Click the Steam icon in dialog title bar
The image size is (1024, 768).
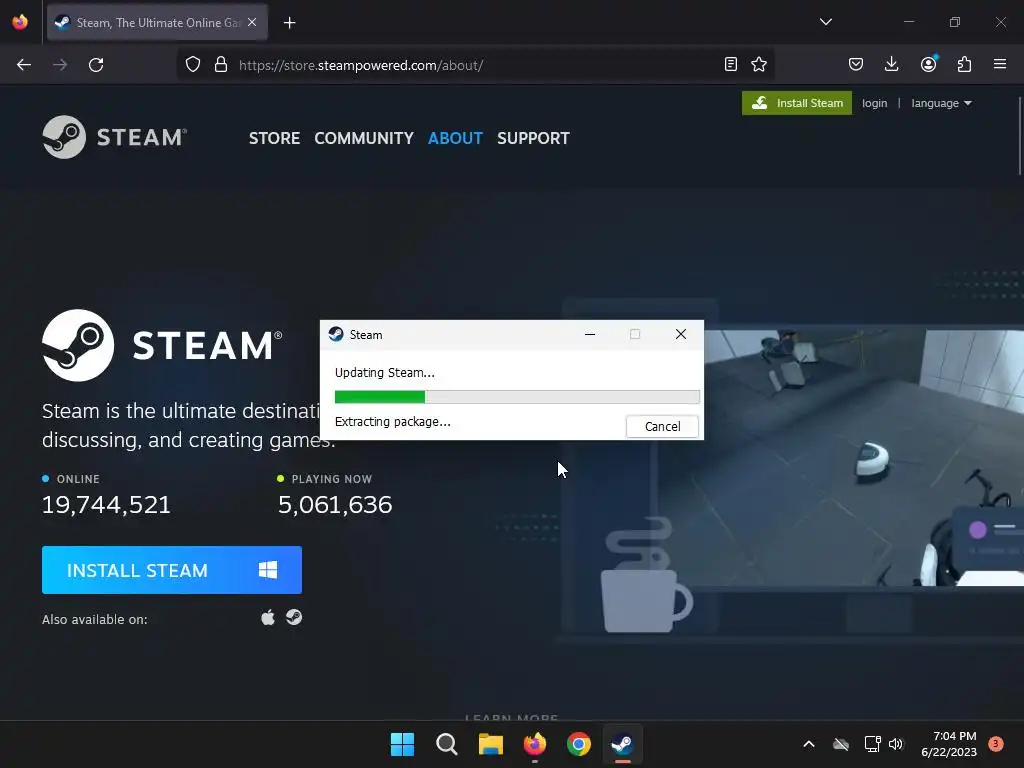point(336,334)
